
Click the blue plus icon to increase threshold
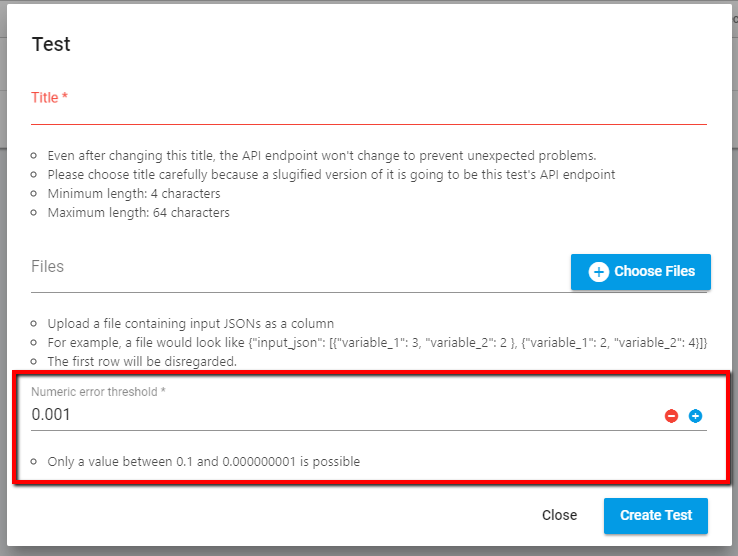click(695, 416)
